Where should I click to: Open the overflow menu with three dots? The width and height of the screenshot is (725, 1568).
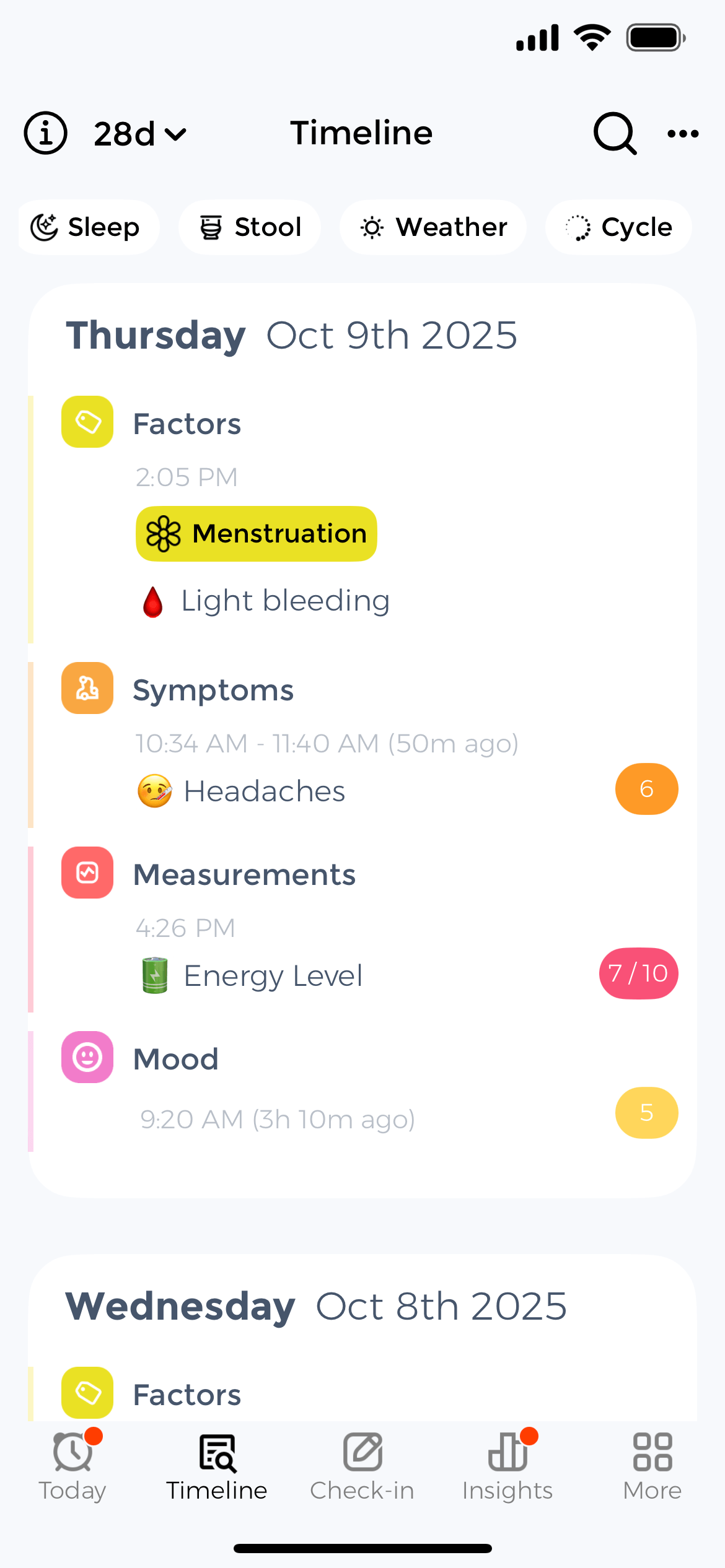click(682, 133)
